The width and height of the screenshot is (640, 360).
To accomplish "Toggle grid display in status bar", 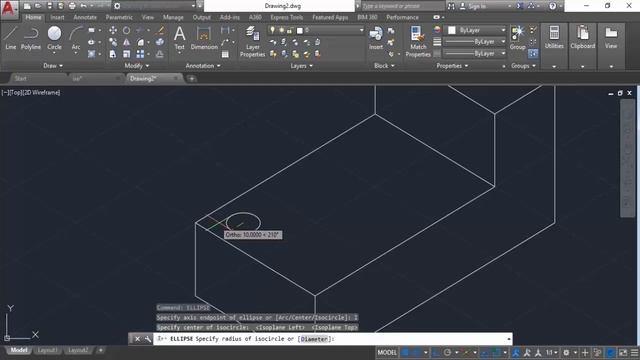I will tap(405, 352).
